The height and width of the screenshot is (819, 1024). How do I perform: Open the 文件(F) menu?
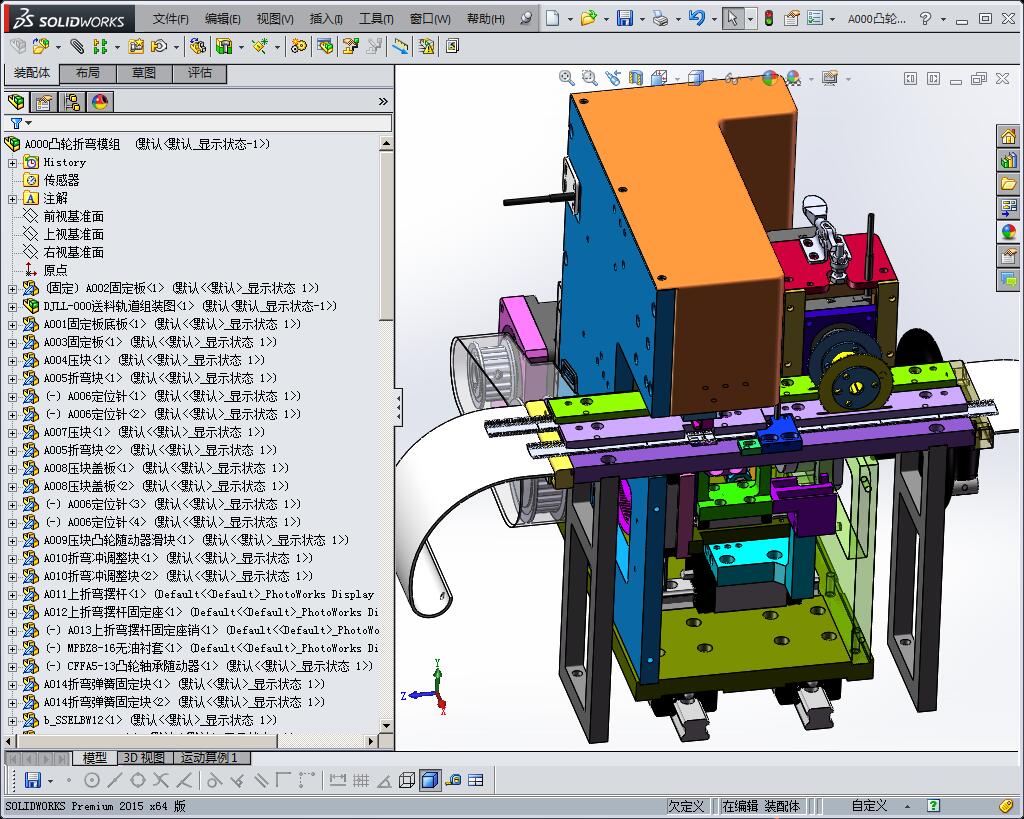pos(170,19)
